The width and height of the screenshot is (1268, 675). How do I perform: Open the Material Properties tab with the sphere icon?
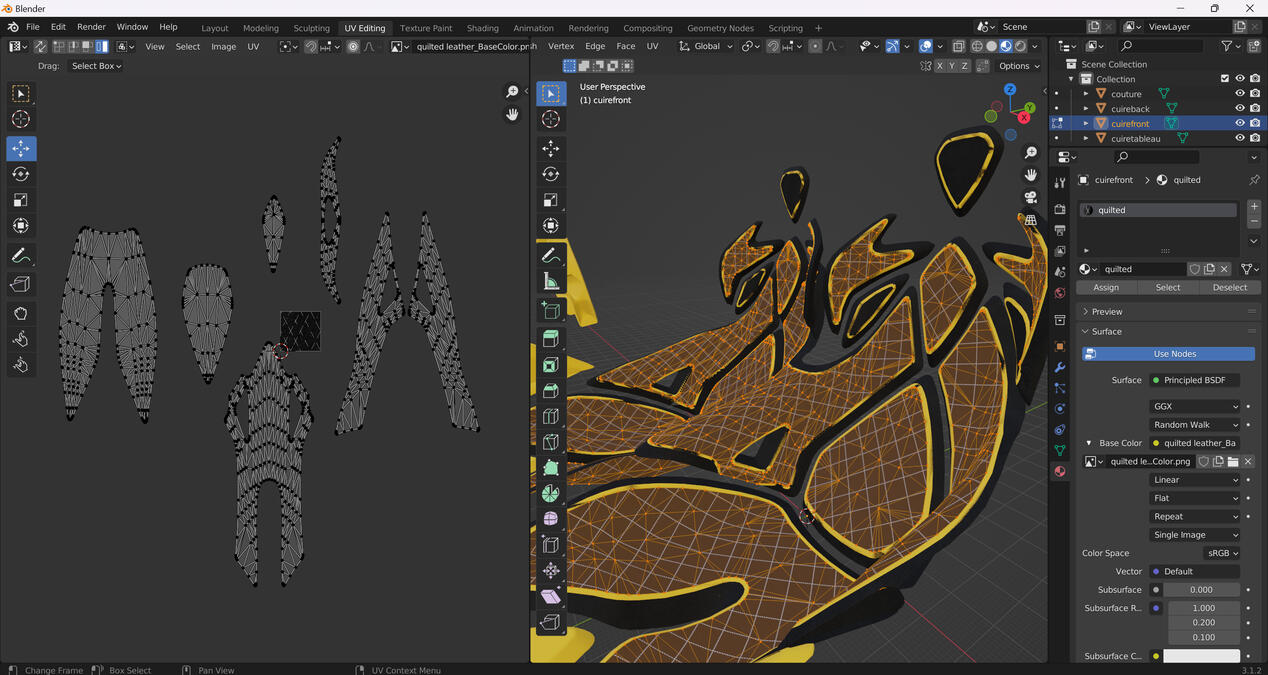tap(1059, 471)
